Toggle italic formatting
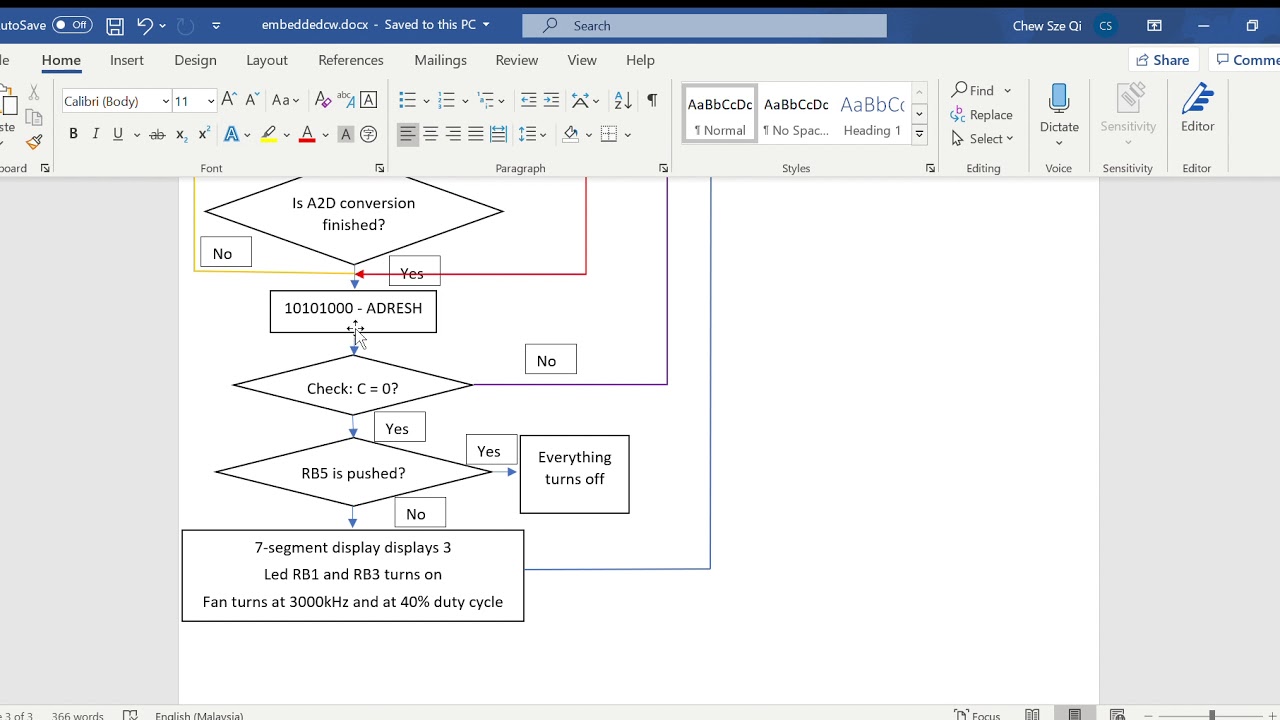This screenshot has height=720, width=1280. (x=96, y=134)
